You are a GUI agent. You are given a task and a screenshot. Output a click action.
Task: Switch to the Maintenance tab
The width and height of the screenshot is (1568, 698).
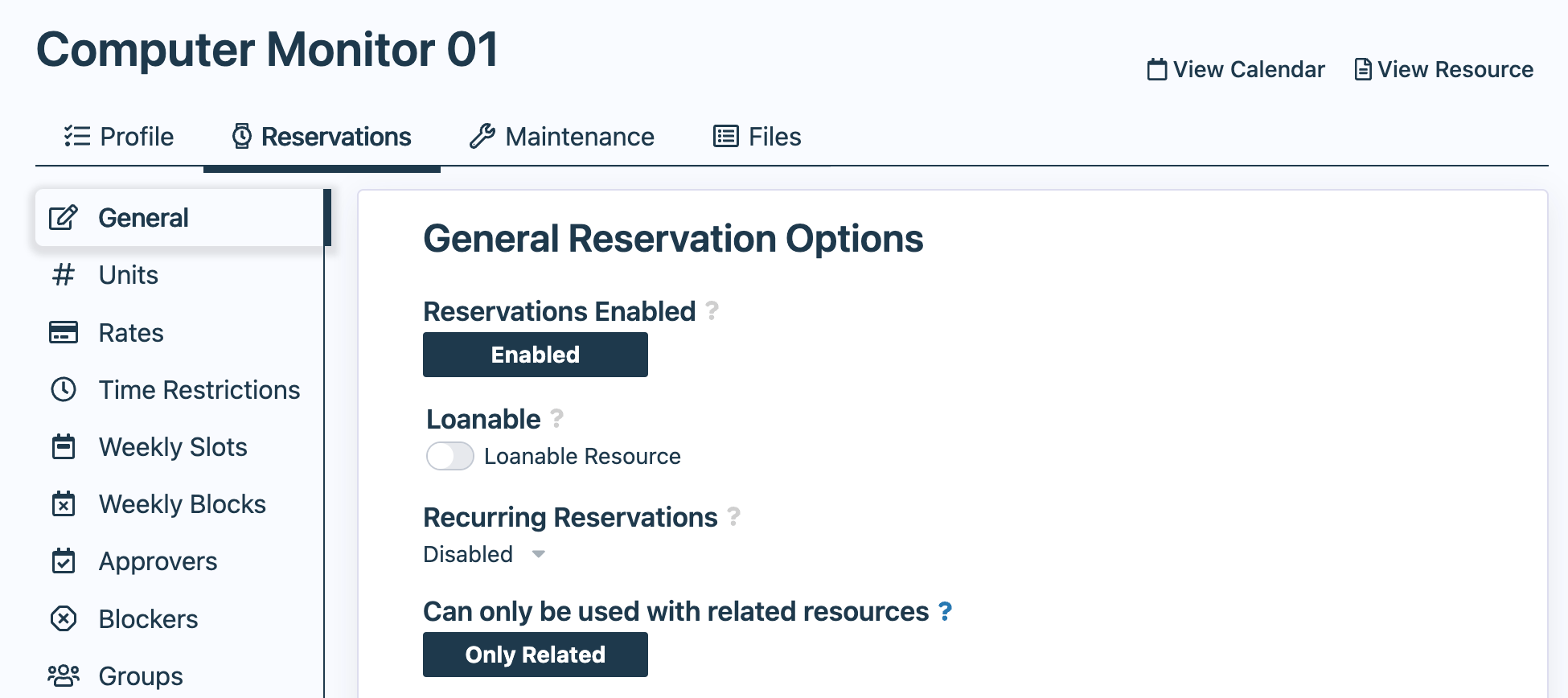562,137
